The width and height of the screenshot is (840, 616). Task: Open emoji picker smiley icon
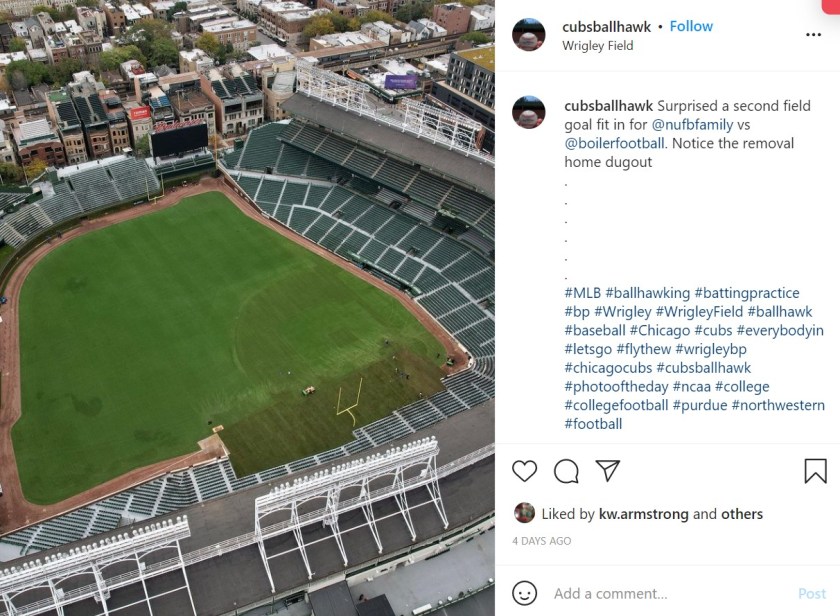524,593
